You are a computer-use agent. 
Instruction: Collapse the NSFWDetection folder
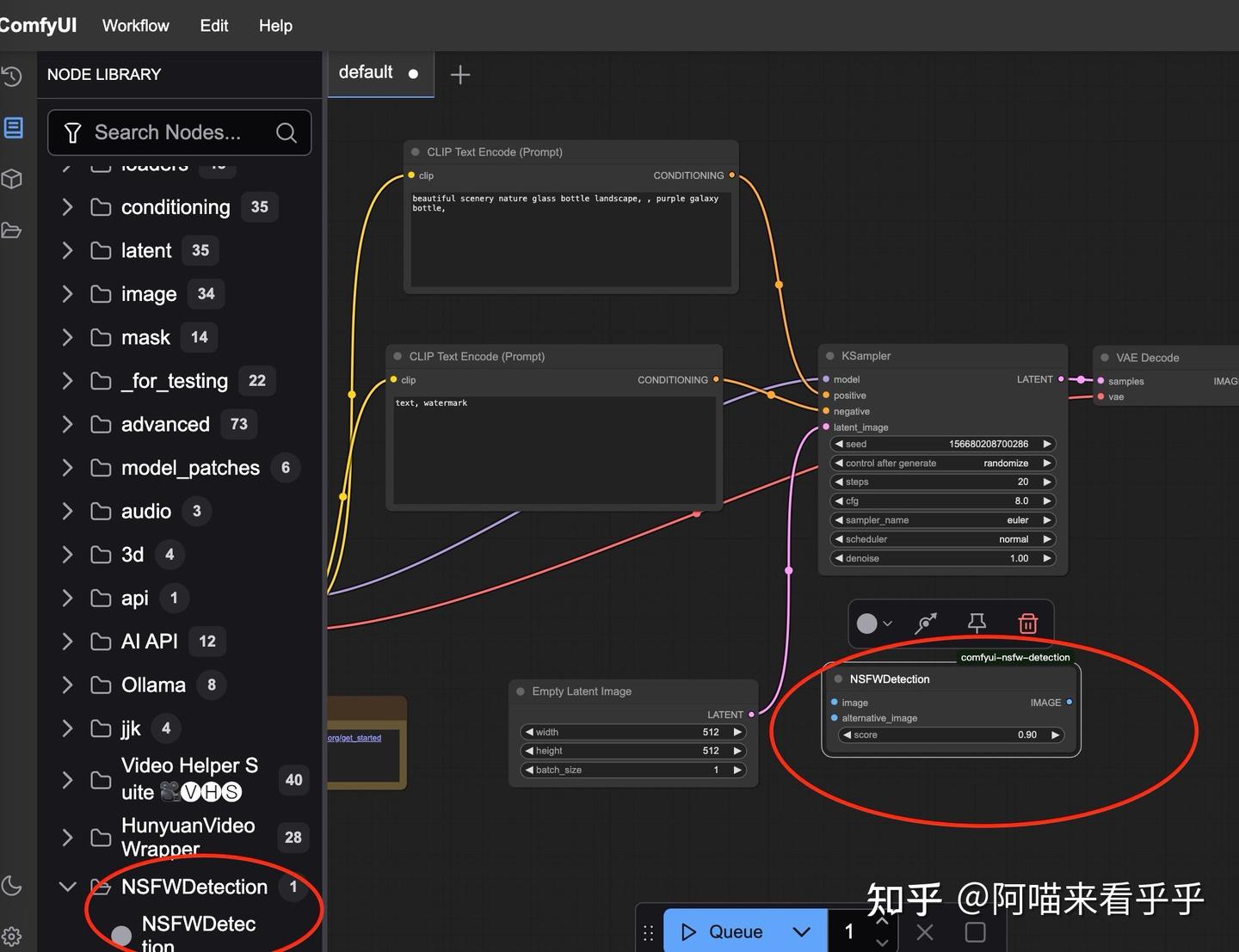click(67, 887)
